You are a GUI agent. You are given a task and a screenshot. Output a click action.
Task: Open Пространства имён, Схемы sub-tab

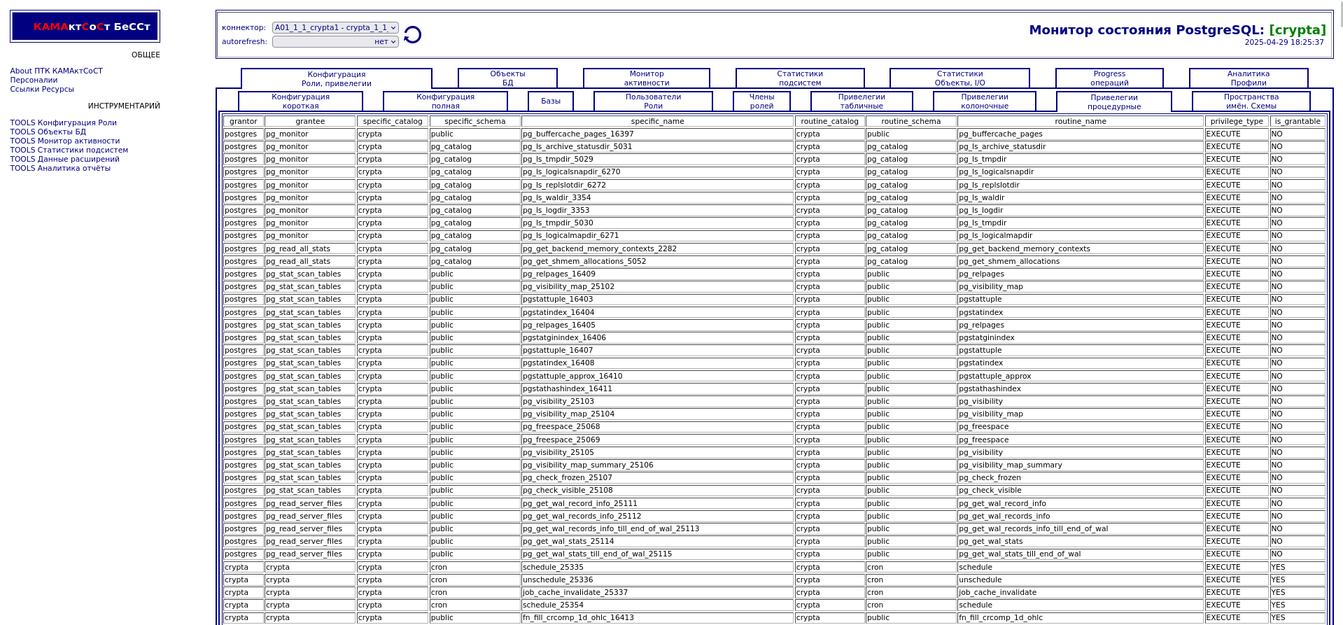(x=1250, y=101)
